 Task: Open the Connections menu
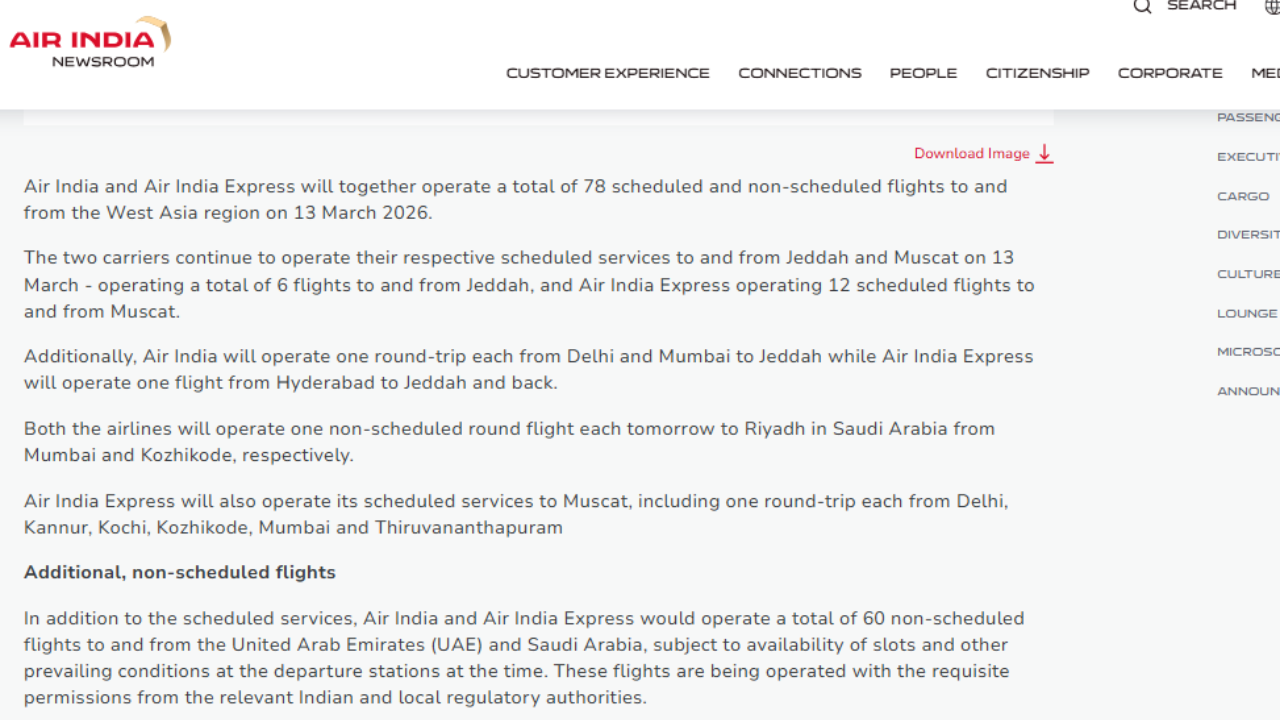(x=799, y=73)
